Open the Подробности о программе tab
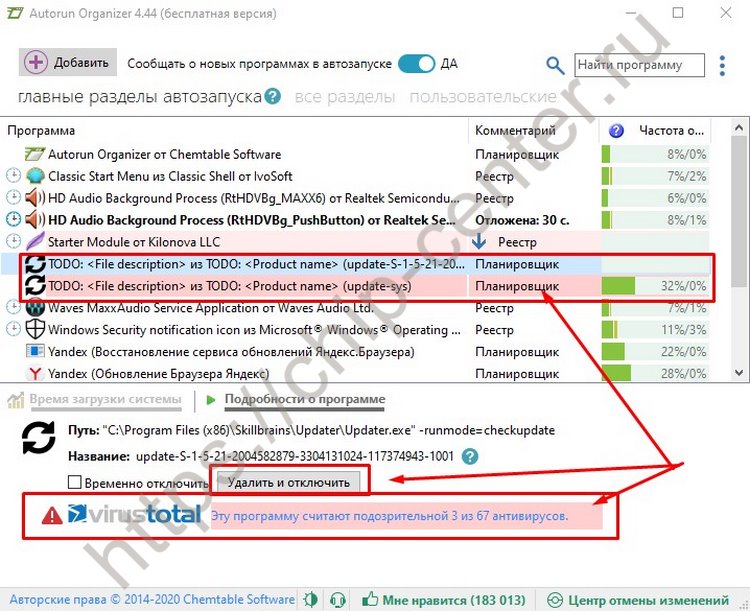The image size is (750, 611). pyautogui.click(x=305, y=400)
